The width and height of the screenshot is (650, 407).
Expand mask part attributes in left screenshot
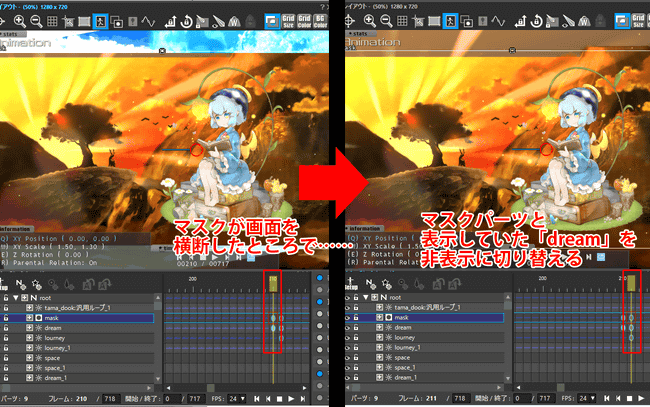(x=29, y=318)
